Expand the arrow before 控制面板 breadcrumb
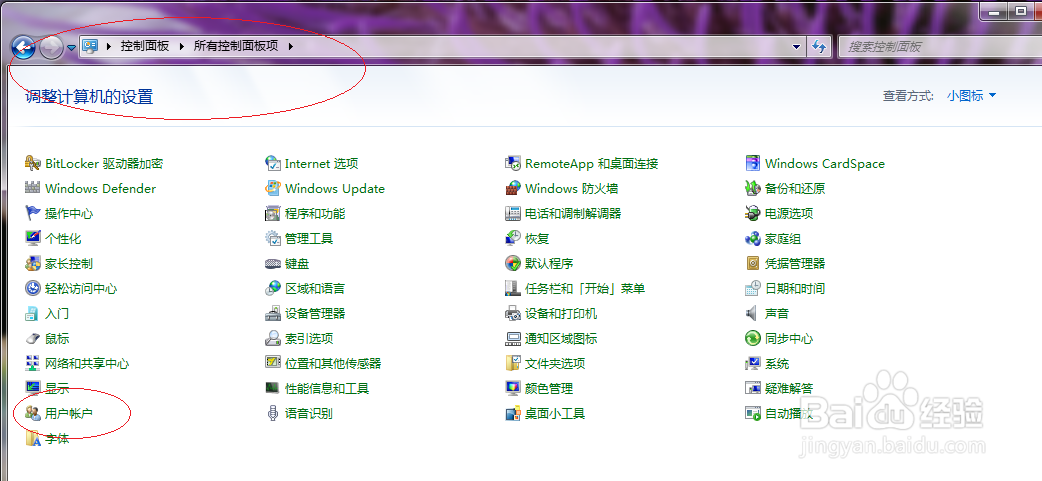The width and height of the screenshot is (1042, 481). pyautogui.click(x=108, y=47)
